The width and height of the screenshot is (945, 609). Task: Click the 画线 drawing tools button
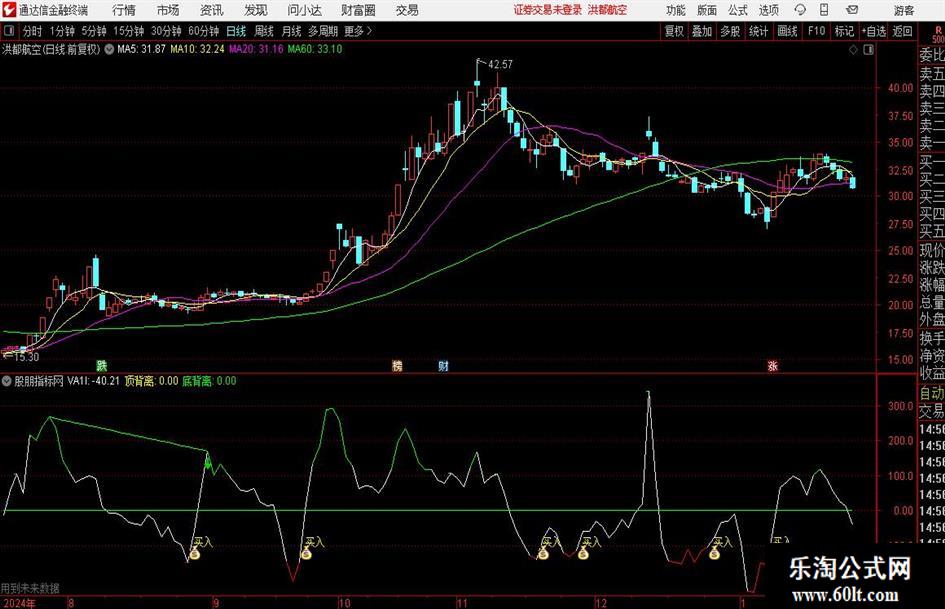[787, 31]
